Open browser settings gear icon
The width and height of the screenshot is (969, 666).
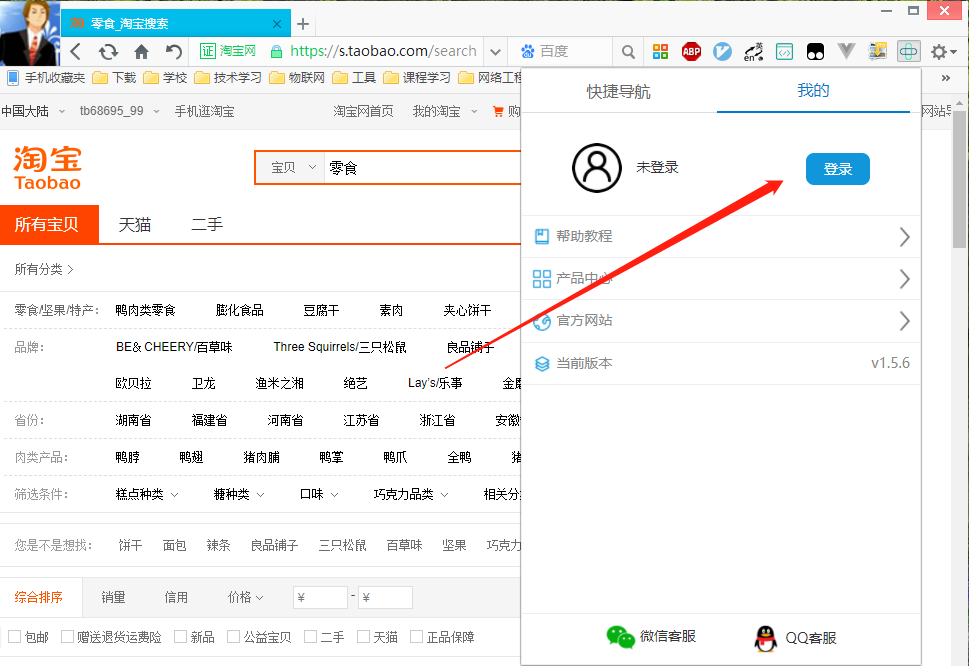click(x=939, y=52)
